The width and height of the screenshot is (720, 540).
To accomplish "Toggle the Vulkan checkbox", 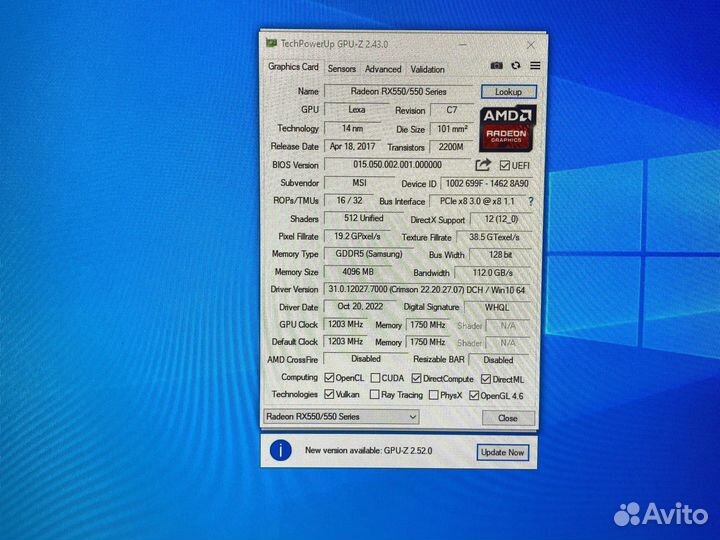I will [x=329, y=394].
